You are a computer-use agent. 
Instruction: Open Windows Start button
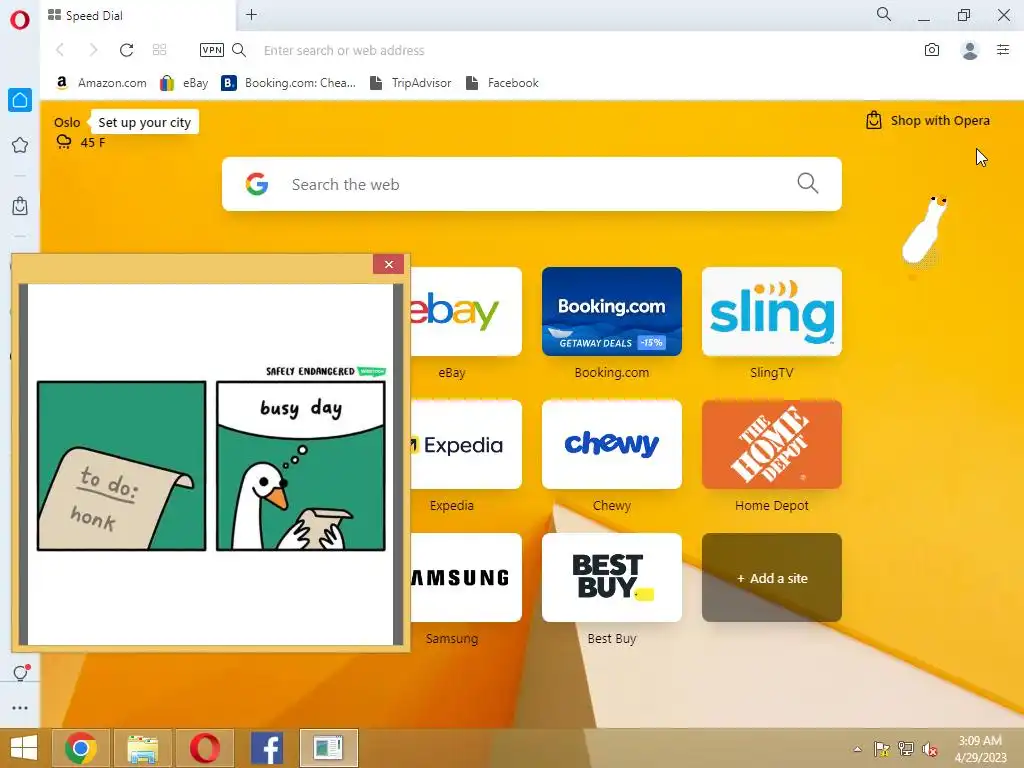coord(24,748)
